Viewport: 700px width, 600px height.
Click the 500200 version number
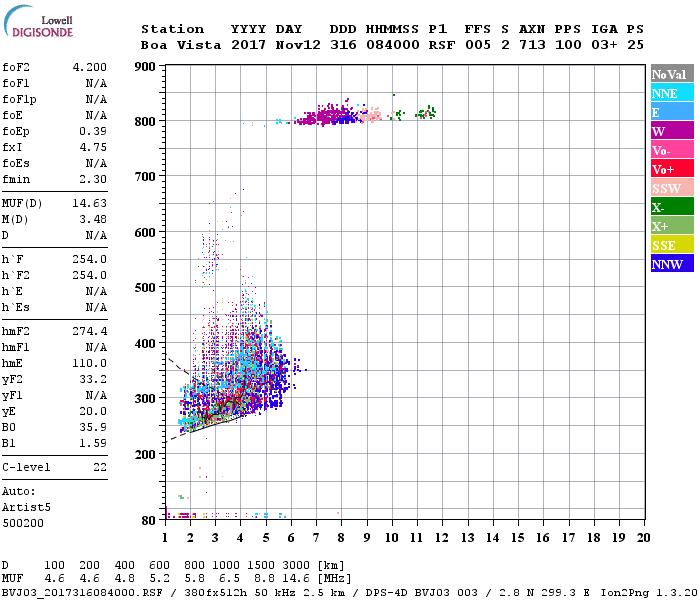click(x=23, y=523)
